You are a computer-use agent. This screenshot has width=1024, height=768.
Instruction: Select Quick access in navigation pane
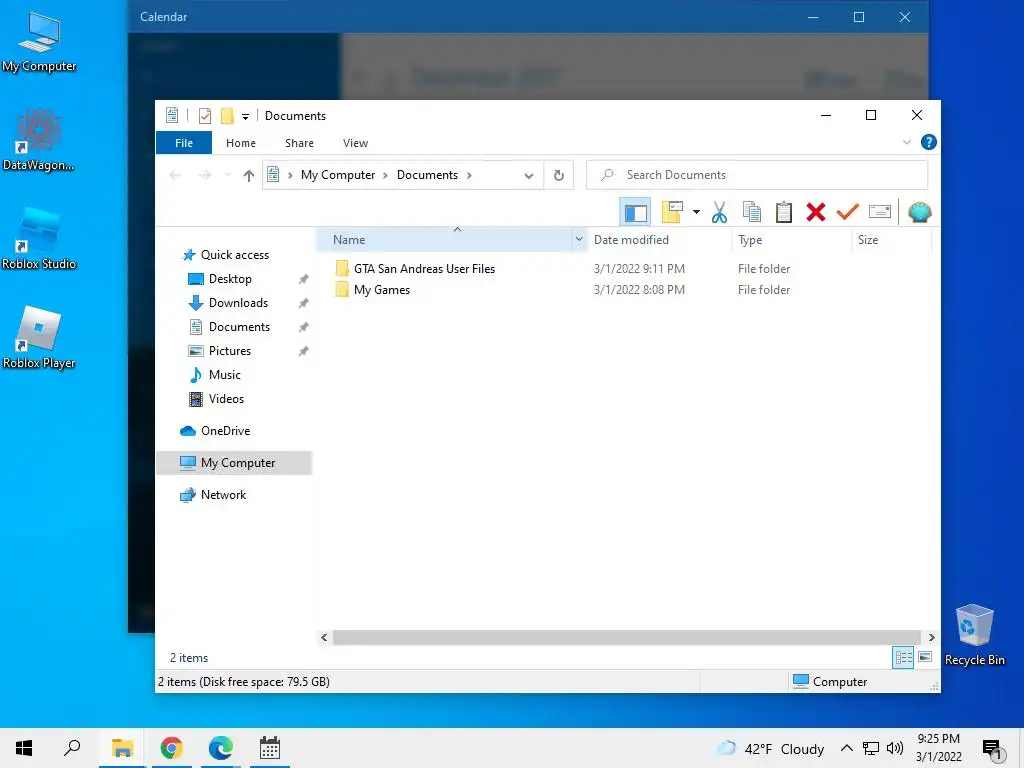tap(234, 255)
